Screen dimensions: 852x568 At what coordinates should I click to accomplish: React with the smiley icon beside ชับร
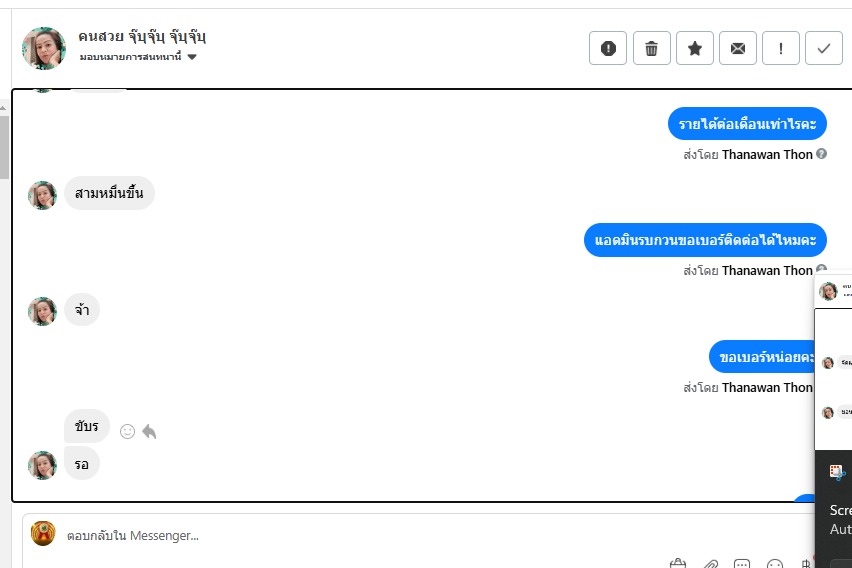pos(127,432)
